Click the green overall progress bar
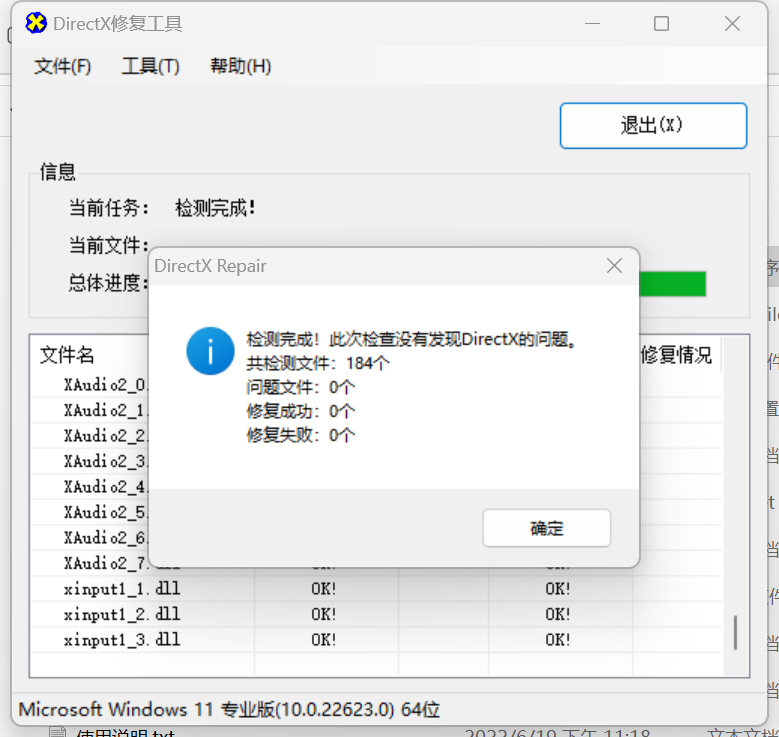 point(672,284)
